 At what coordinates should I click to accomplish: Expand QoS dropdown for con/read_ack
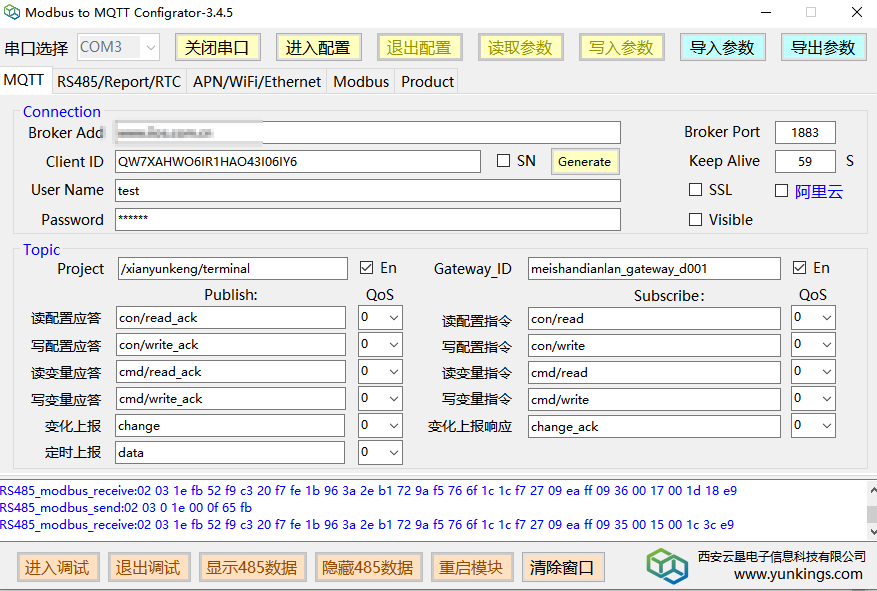tap(393, 318)
